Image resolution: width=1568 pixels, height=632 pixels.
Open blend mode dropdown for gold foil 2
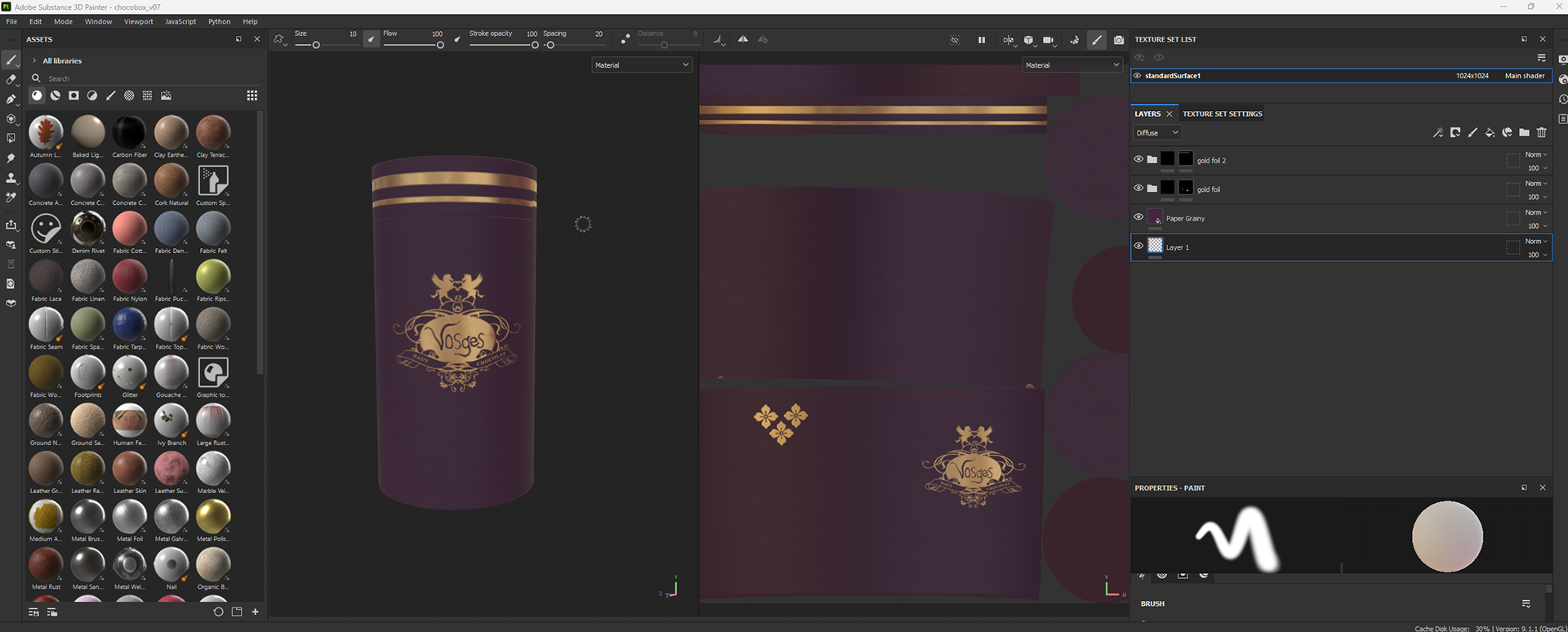(1536, 154)
